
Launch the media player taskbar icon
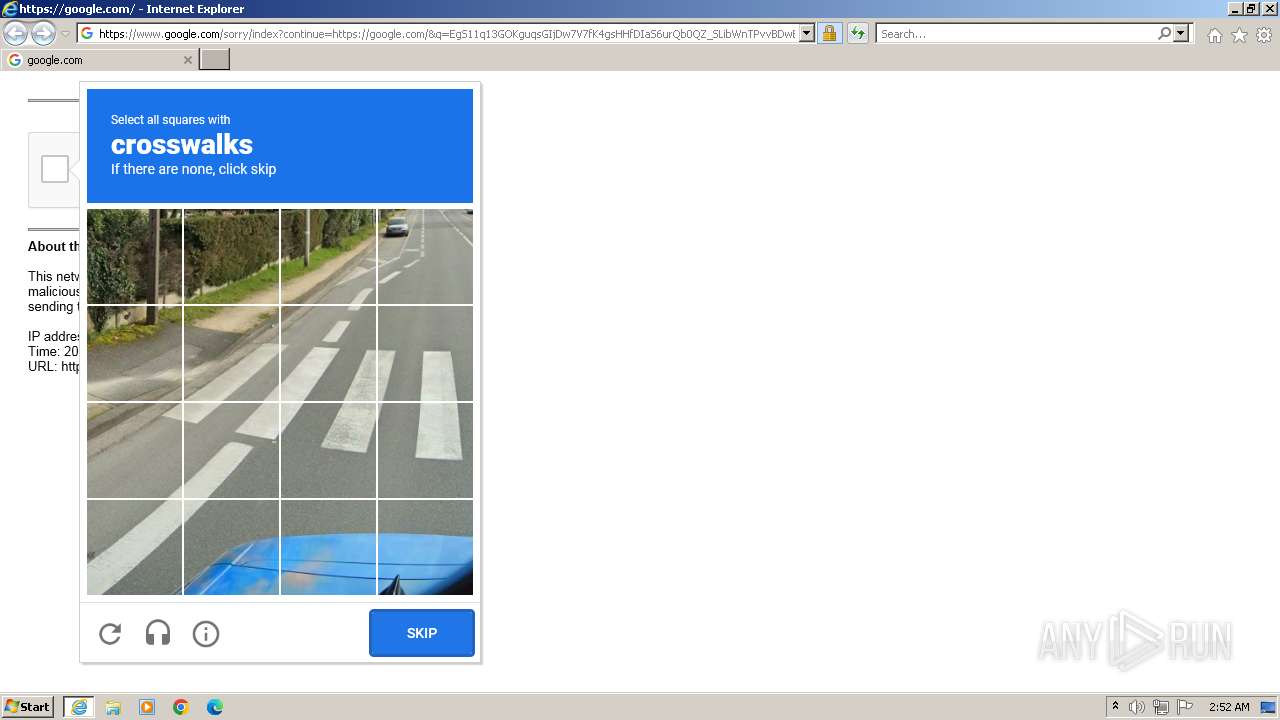click(x=147, y=707)
